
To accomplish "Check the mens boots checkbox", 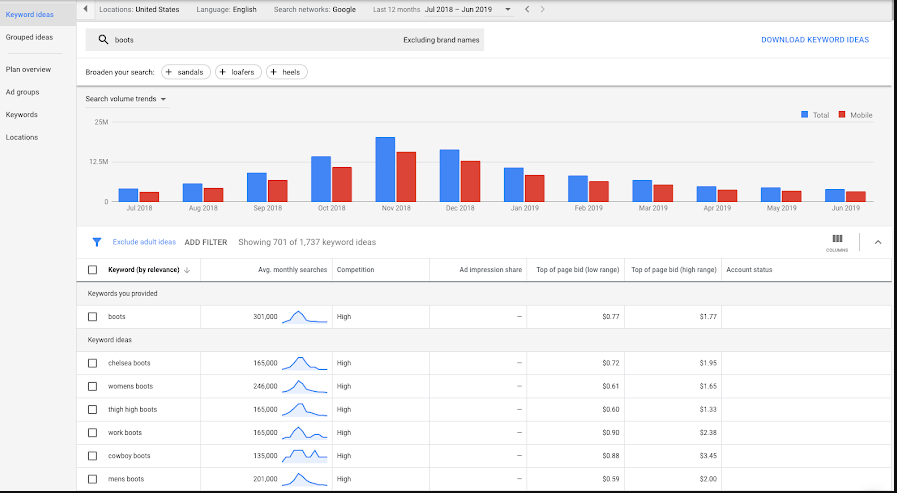I will (x=93, y=479).
